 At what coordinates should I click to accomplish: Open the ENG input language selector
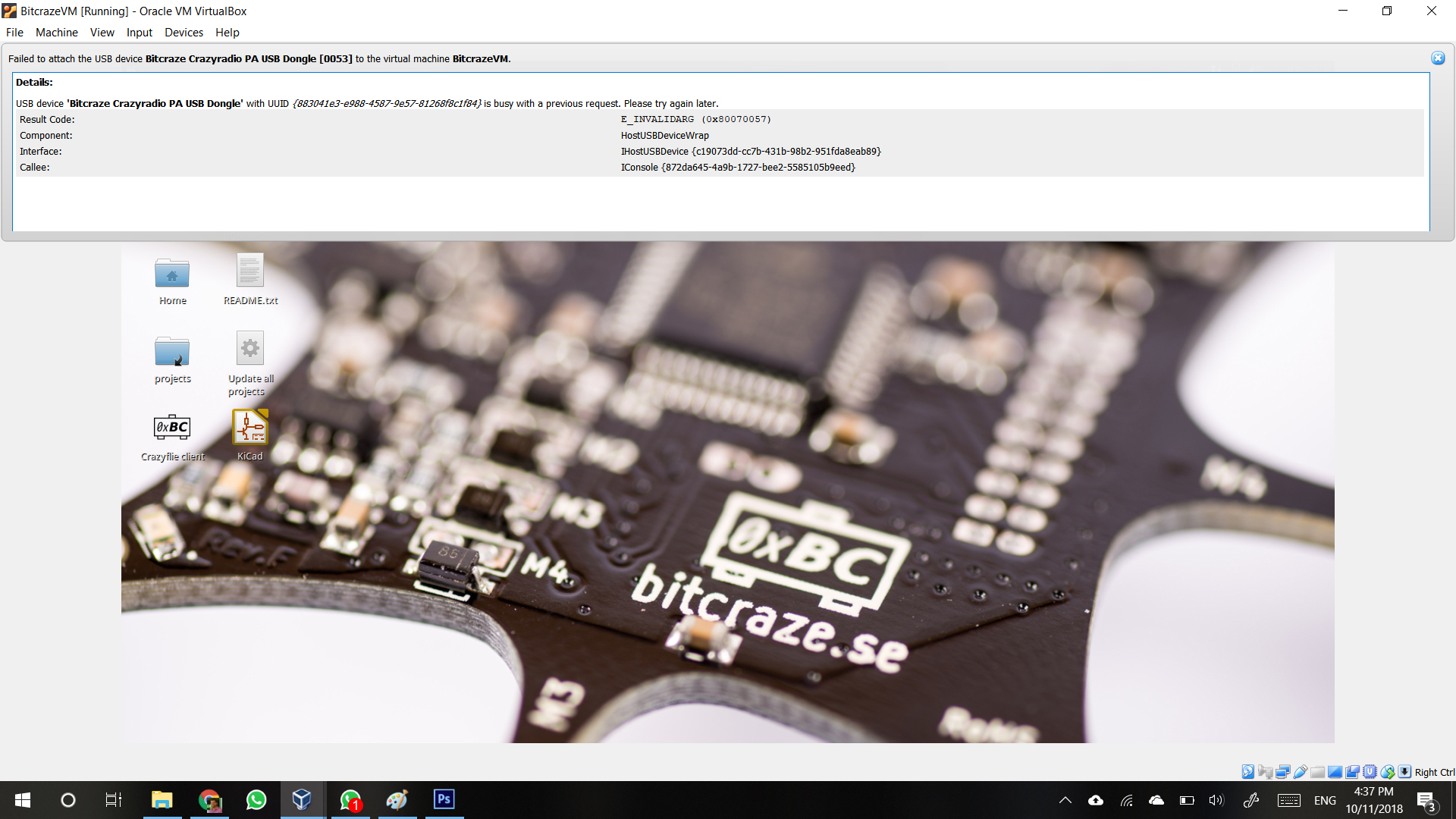click(1325, 800)
